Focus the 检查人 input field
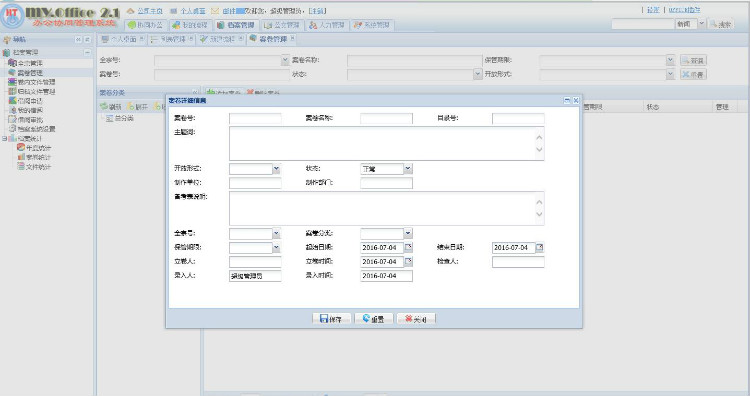The width and height of the screenshot is (750, 396). pyautogui.click(x=518, y=262)
